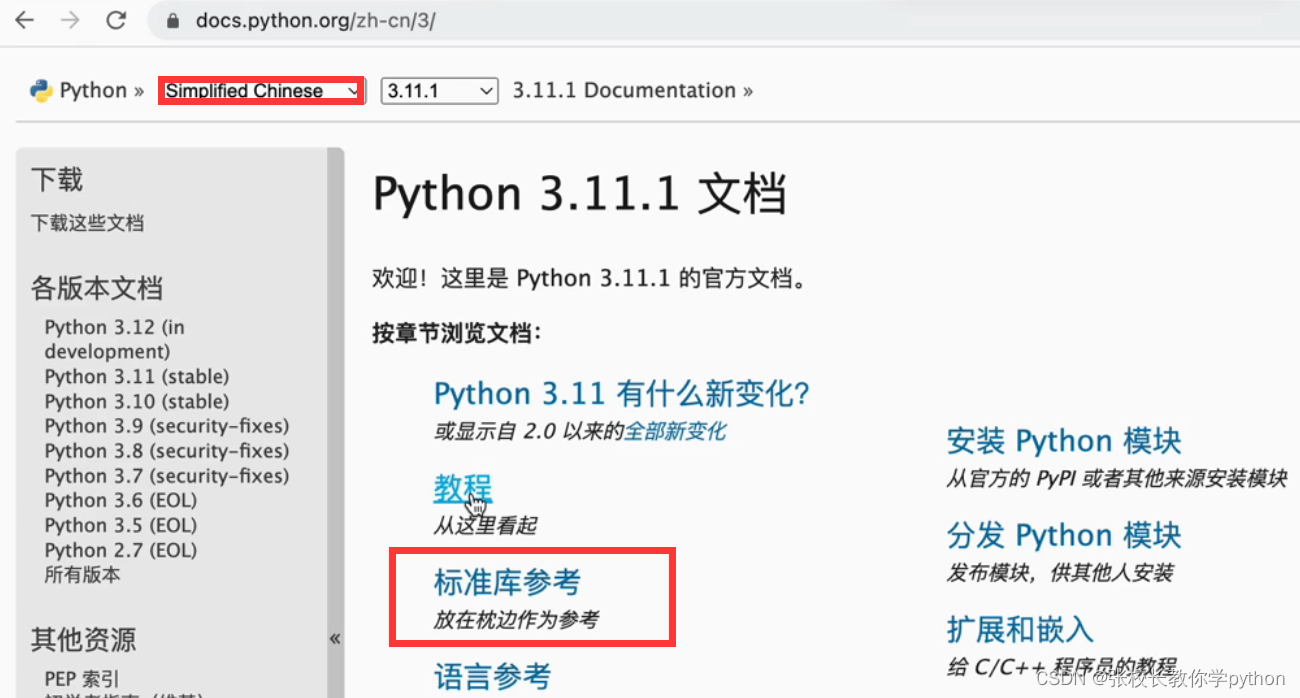This screenshot has height=698, width=1300.
Task: Click the 各版本文档 sidebar heading
Action: pos(96,289)
